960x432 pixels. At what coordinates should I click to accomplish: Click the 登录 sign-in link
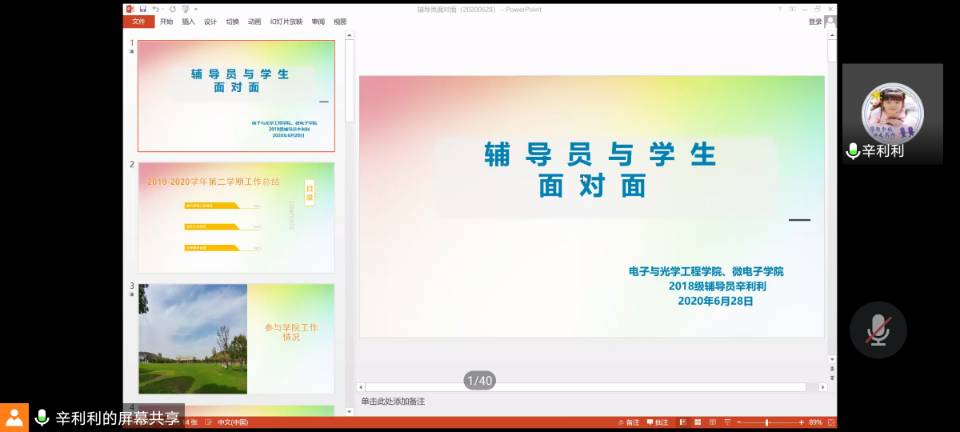pos(815,21)
